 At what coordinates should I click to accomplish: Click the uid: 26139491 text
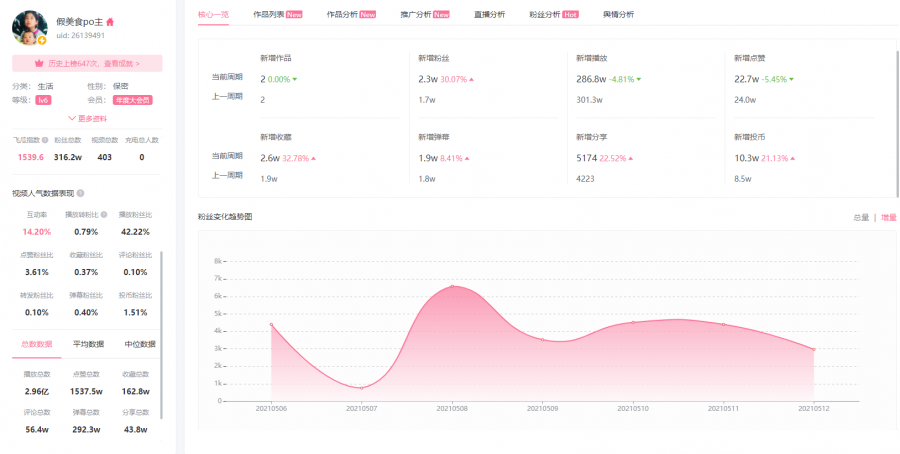[x=80, y=36]
